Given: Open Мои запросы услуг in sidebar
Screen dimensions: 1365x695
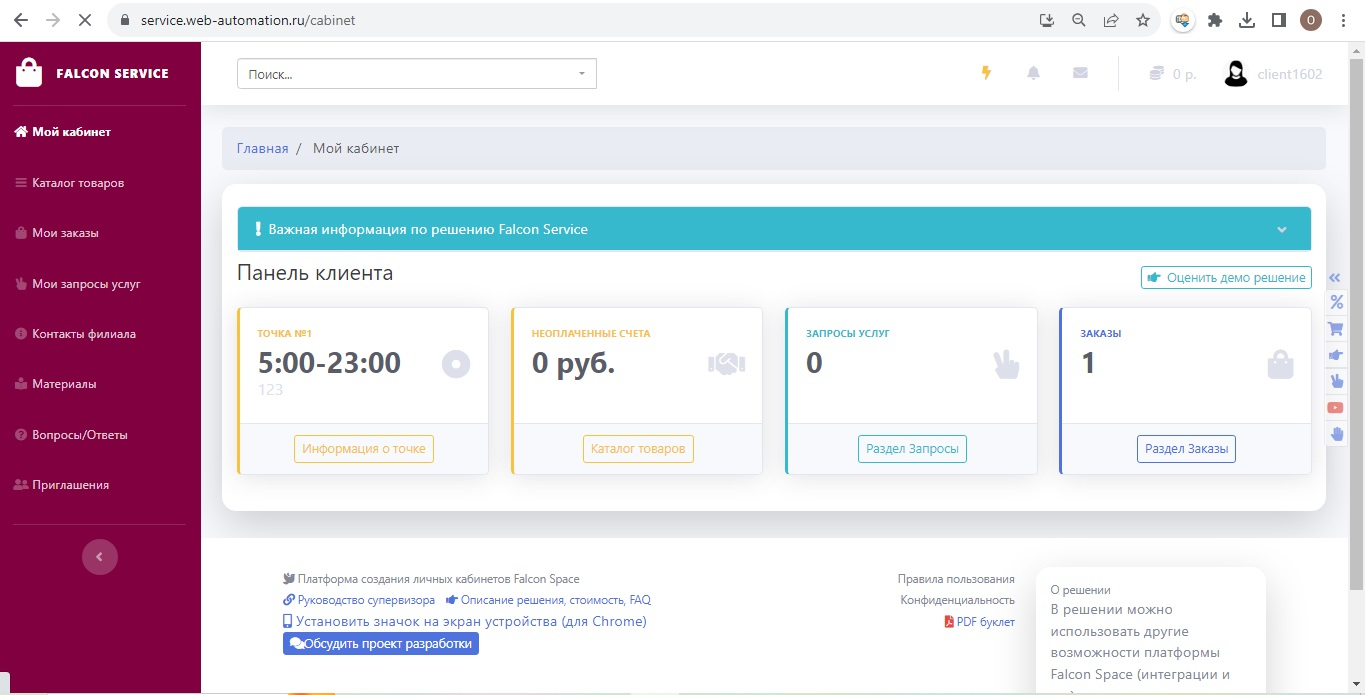Looking at the screenshot, I should click(x=77, y=284).
